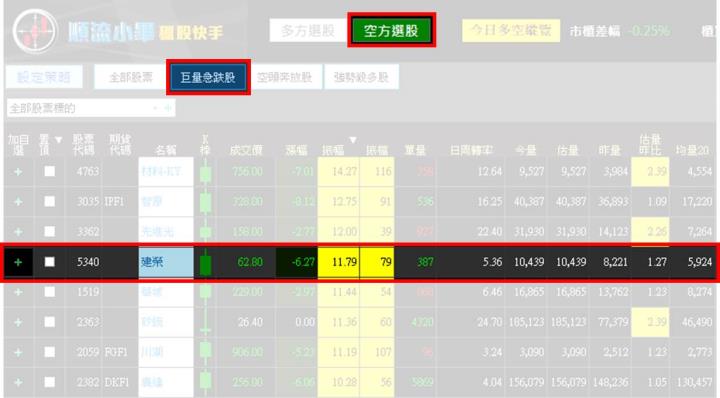This screenshot has width=720, height=398.
Task: Open the 全部股票標的 dropdown
Action: tap(91, 108)
